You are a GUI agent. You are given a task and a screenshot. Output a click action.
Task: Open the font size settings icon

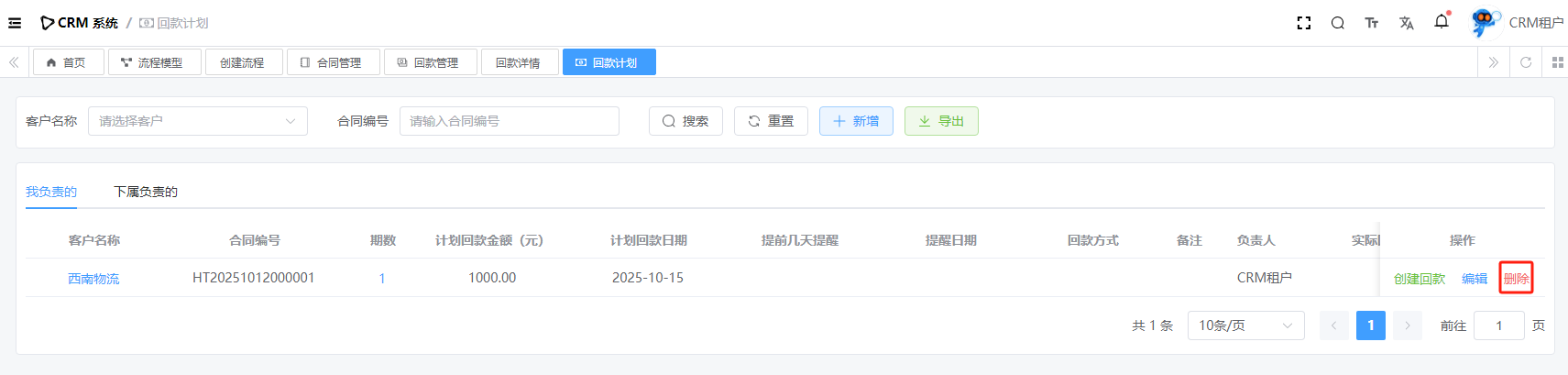(x=1371, y=23)
